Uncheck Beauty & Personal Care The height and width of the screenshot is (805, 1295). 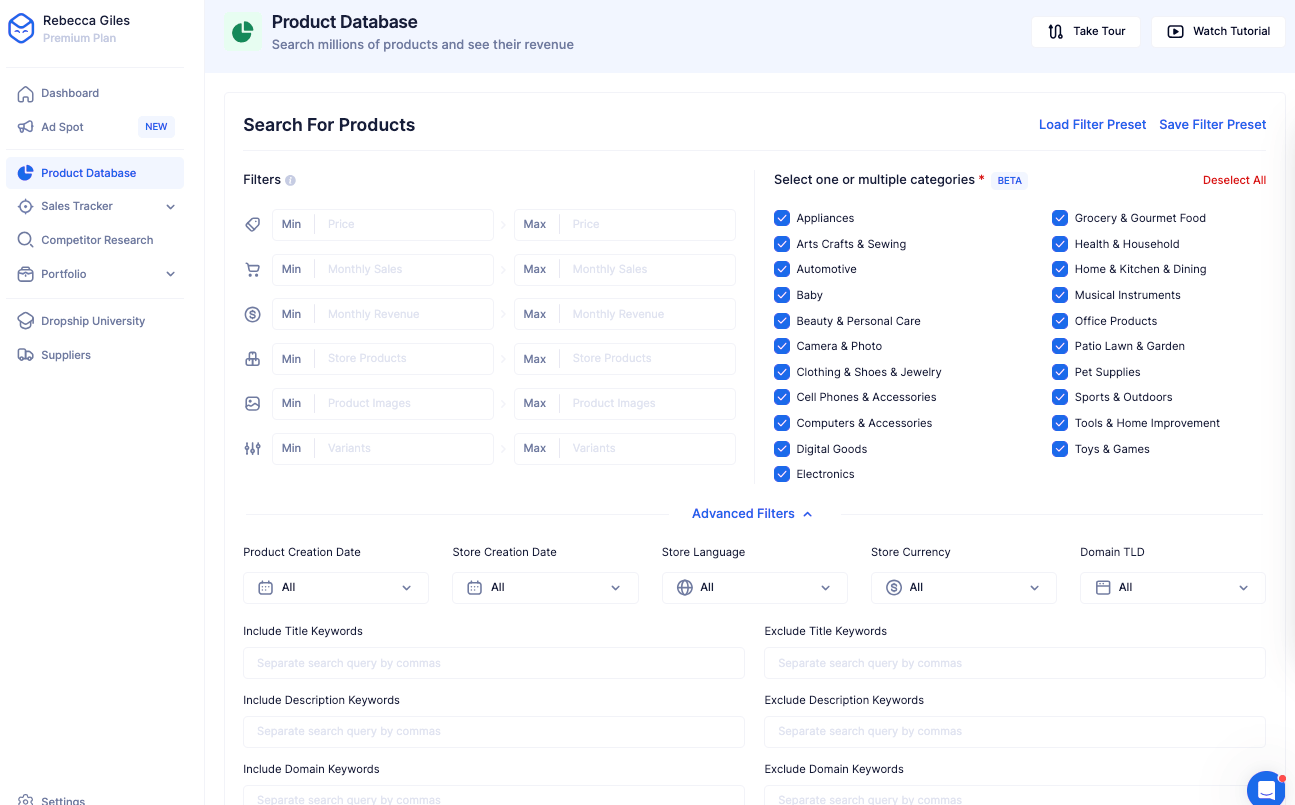pos(782,321)
